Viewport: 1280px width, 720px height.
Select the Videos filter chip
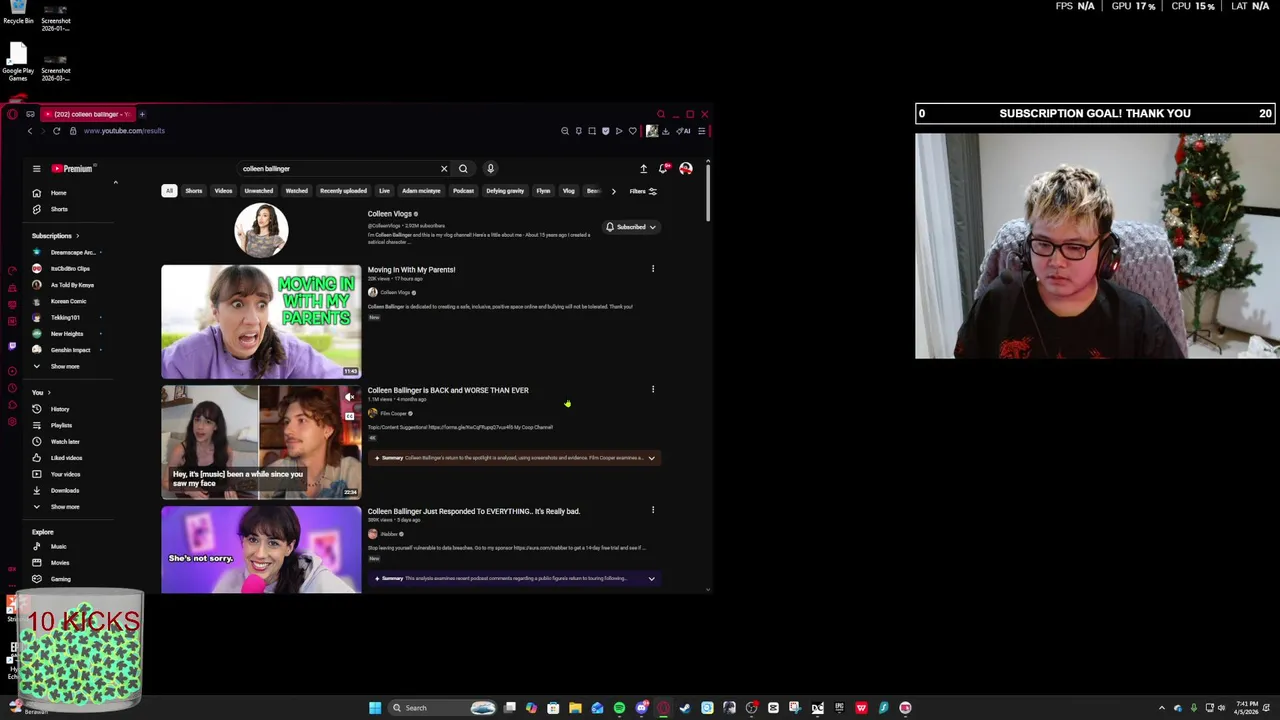(x=223, y=191)
